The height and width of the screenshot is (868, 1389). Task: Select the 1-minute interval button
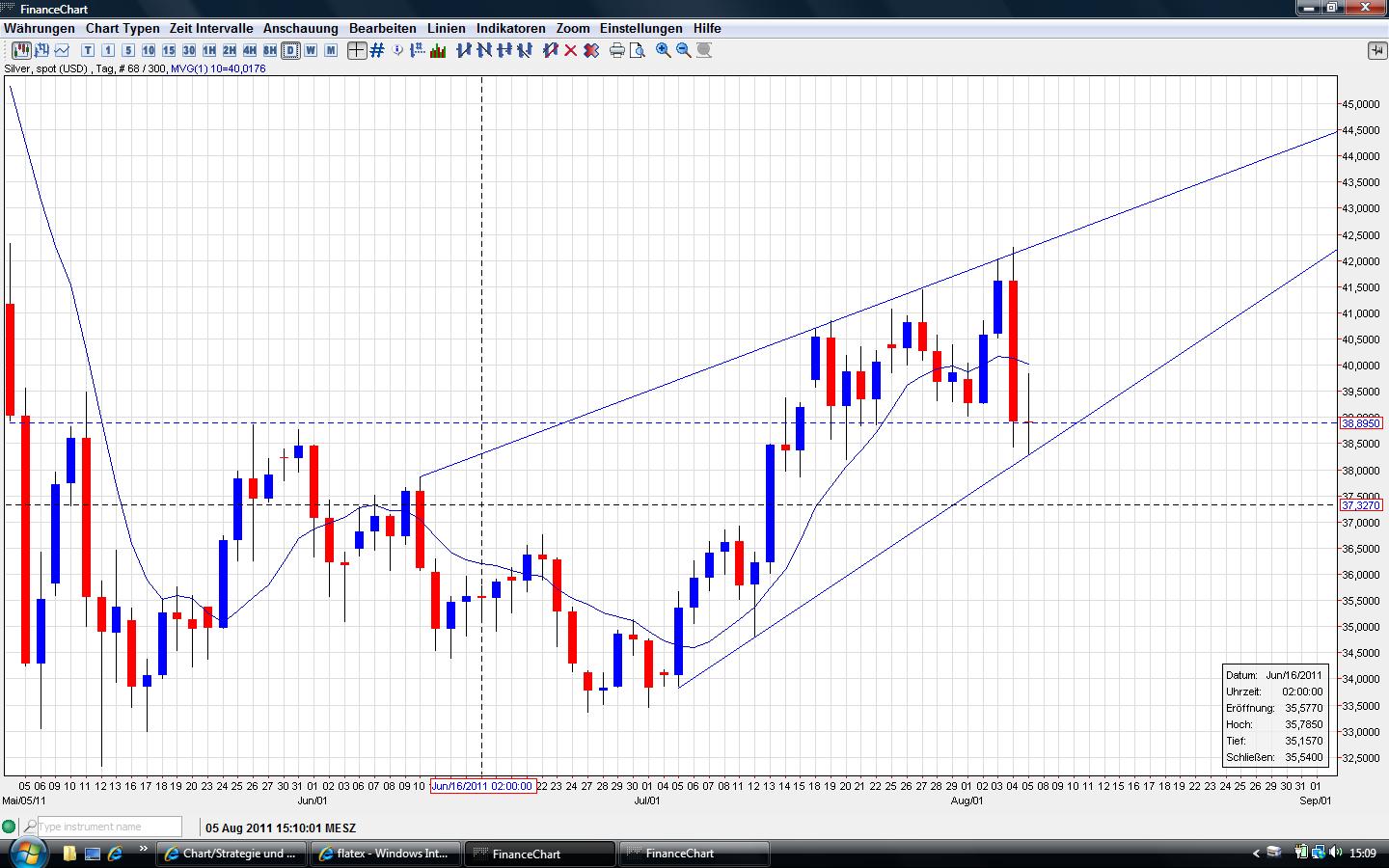[108, 50]
